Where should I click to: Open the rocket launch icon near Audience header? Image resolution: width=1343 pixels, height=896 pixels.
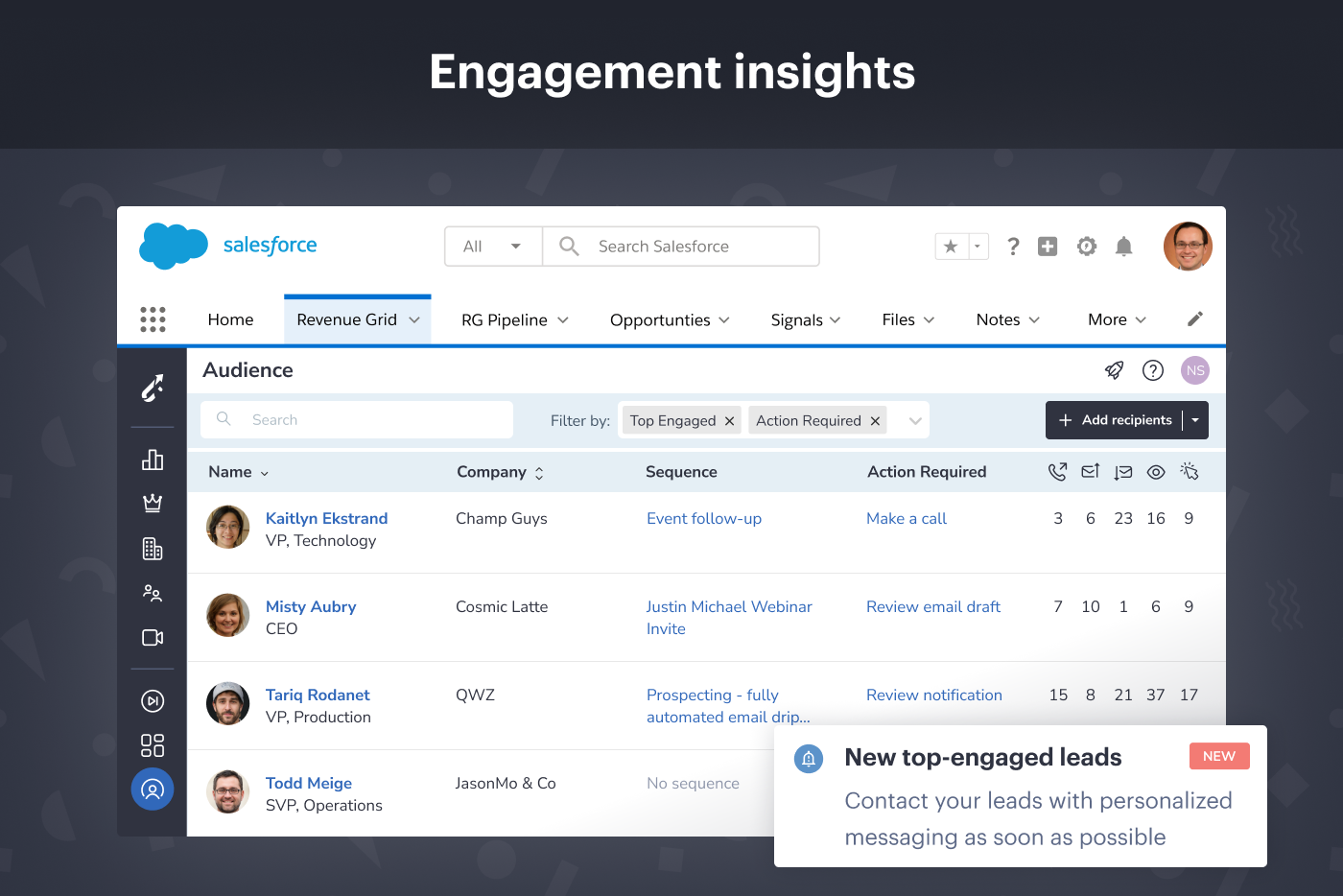(1114, 369)
